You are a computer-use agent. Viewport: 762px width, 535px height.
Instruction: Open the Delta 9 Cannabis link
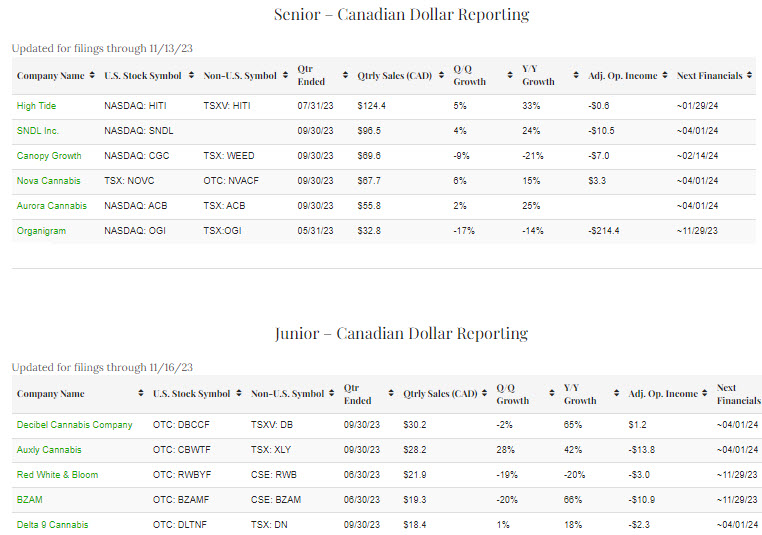pyautogui.click(x=52, y=525)
